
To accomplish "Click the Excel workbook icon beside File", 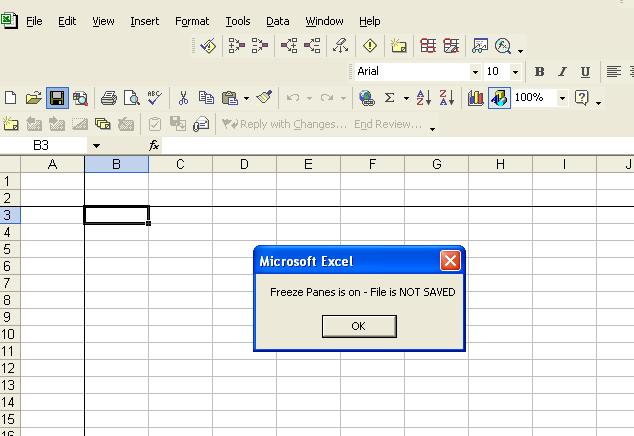I will [x=9, y=21].
